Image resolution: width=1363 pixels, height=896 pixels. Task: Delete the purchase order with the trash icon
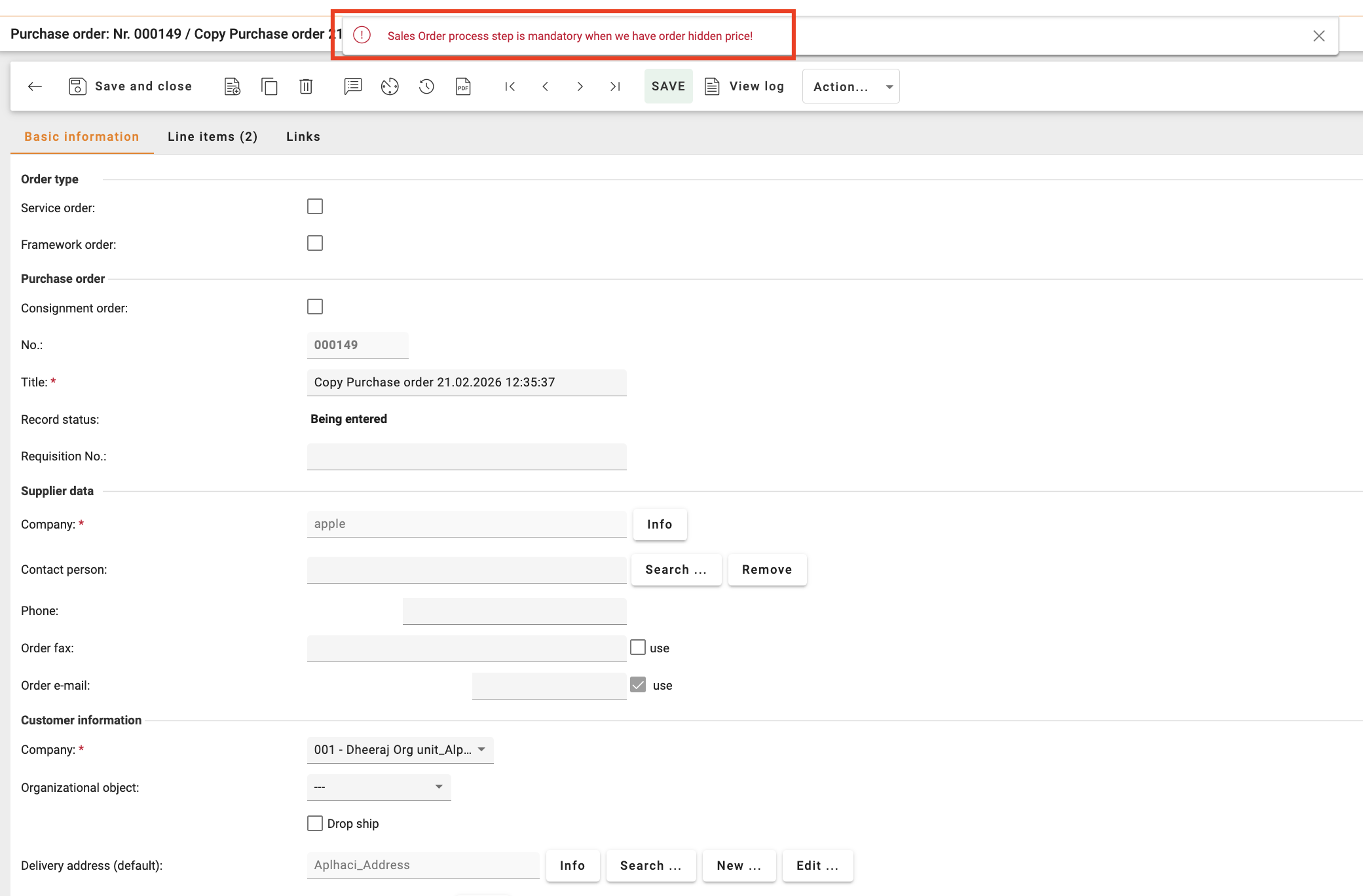point(305,86)
